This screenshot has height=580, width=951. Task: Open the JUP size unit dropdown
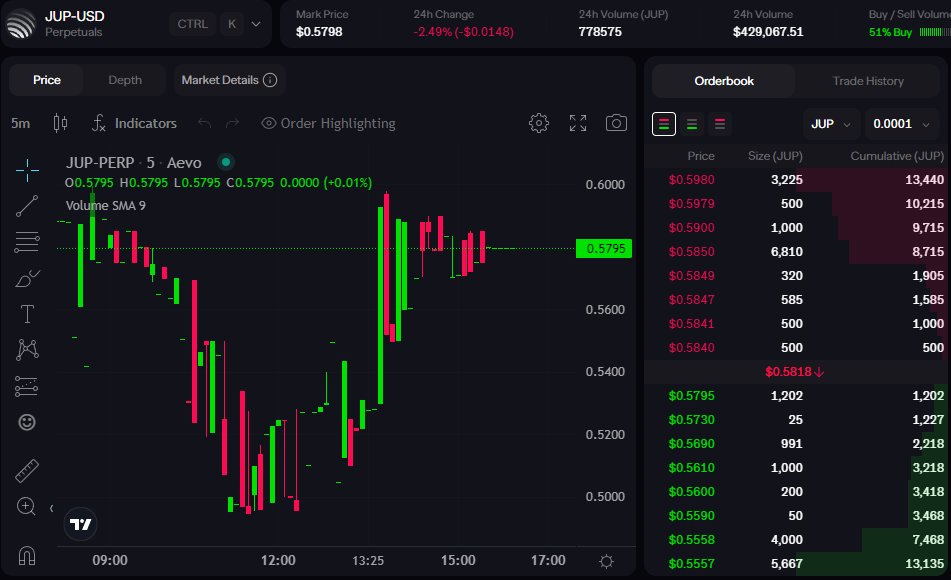(x=830, y=124)
